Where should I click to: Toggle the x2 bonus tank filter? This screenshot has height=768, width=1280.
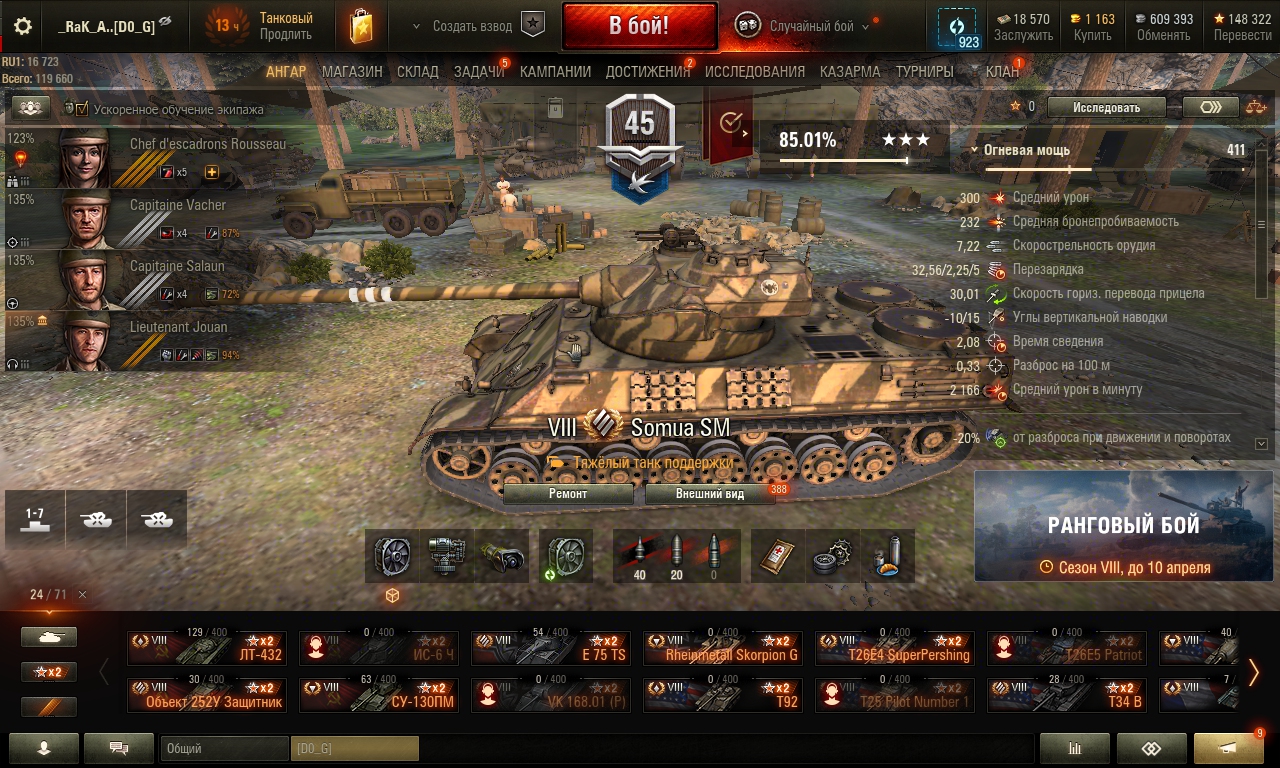[x=49, y=672]
